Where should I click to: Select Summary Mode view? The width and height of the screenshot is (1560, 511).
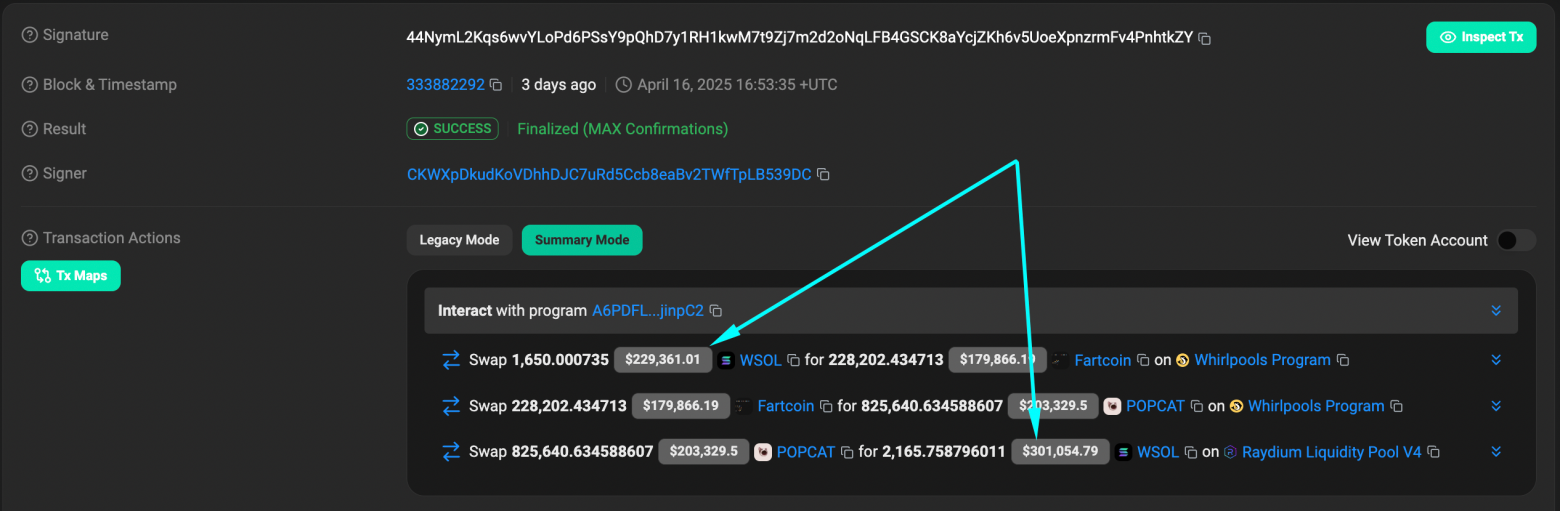582,240
